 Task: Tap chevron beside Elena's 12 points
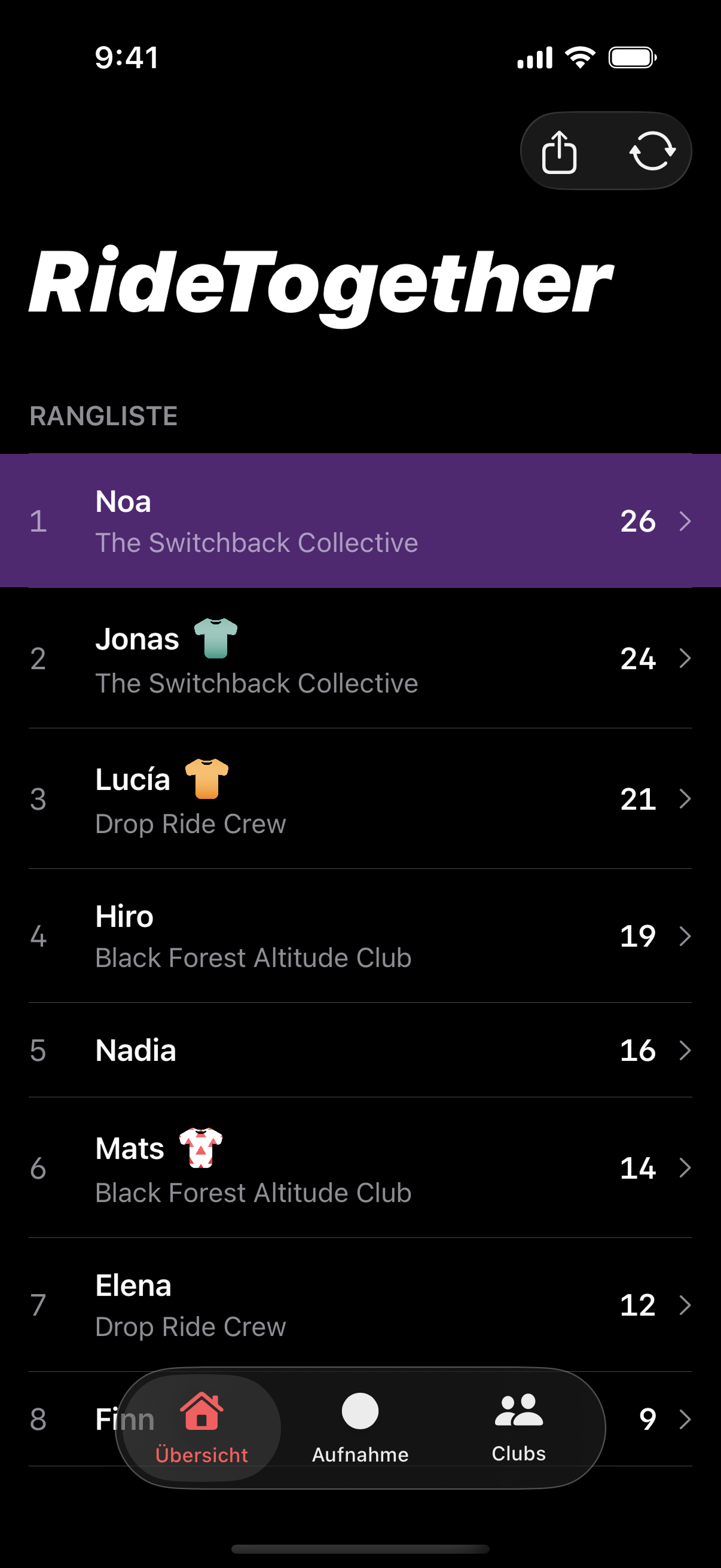pos(685,1305)
